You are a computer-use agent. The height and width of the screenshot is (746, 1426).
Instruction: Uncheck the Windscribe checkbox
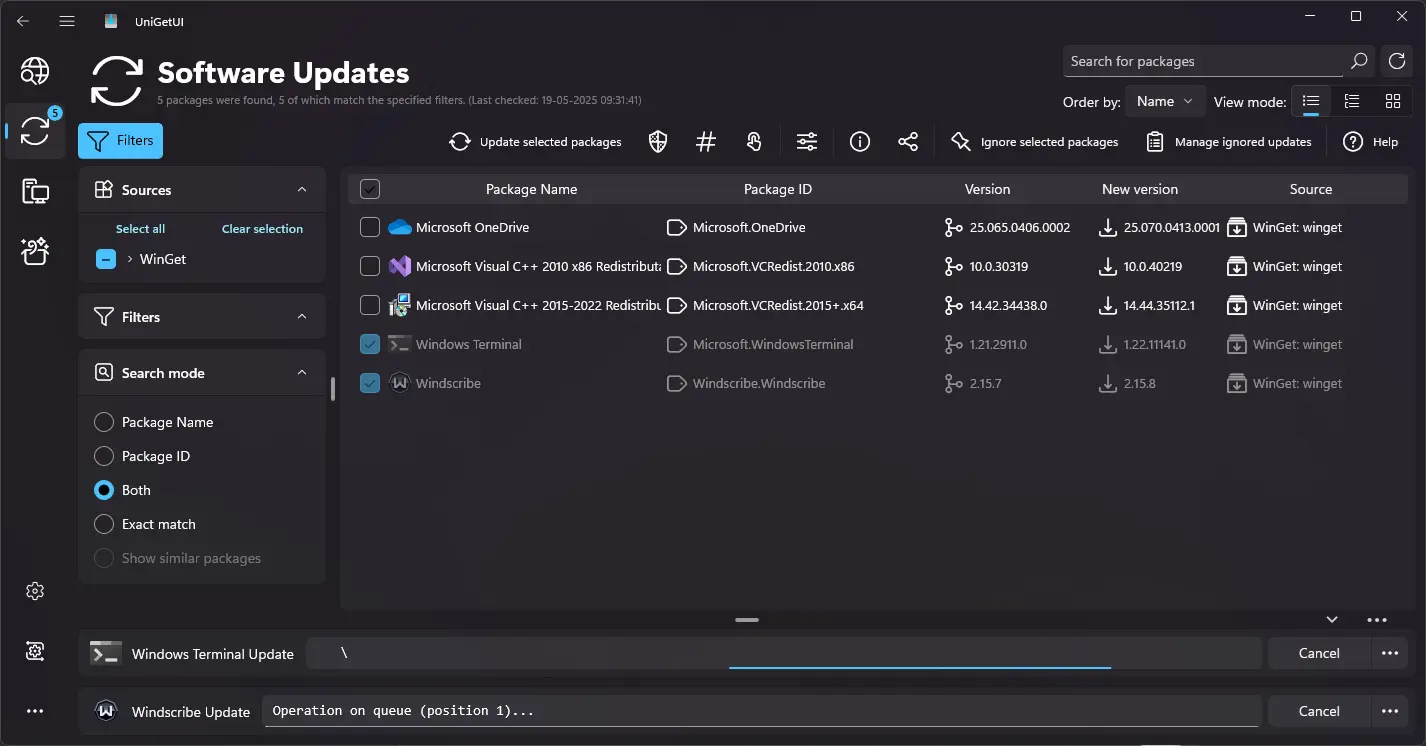coord(370,383)
